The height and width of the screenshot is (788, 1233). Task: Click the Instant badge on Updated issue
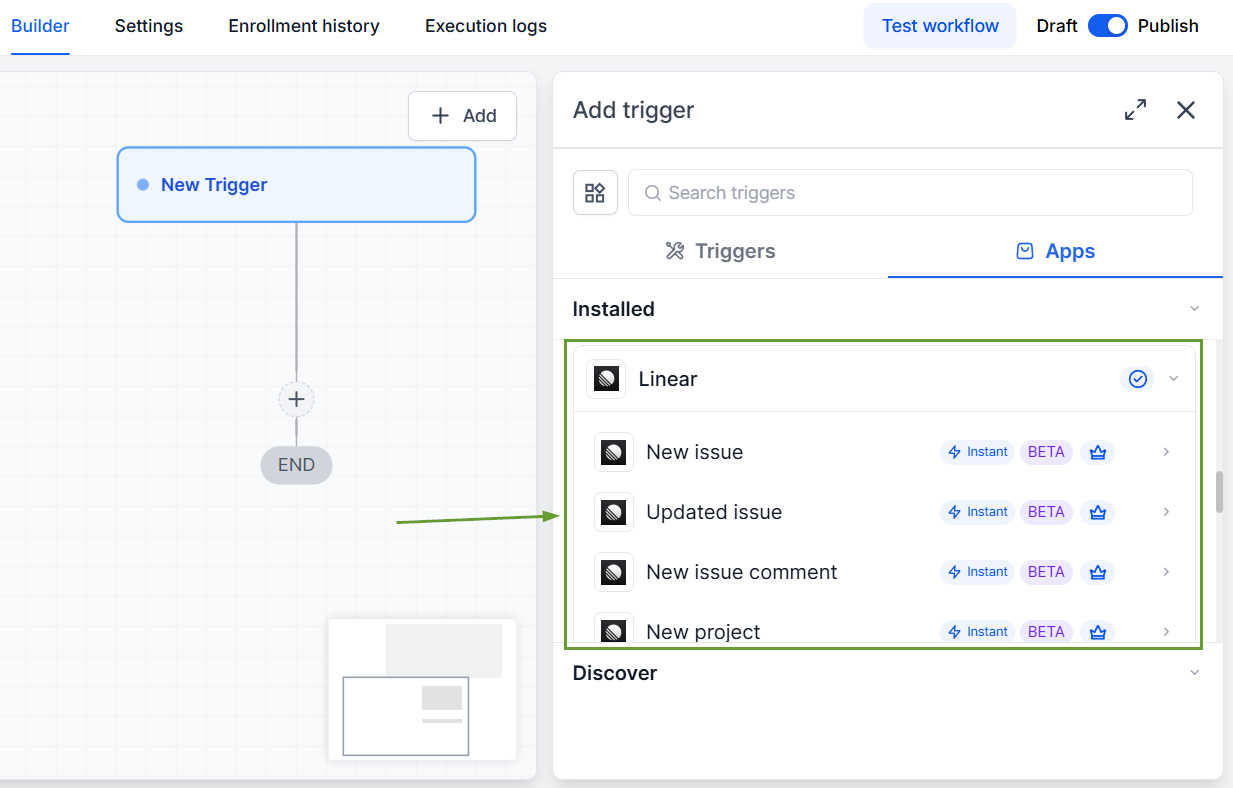pos(977,512)
